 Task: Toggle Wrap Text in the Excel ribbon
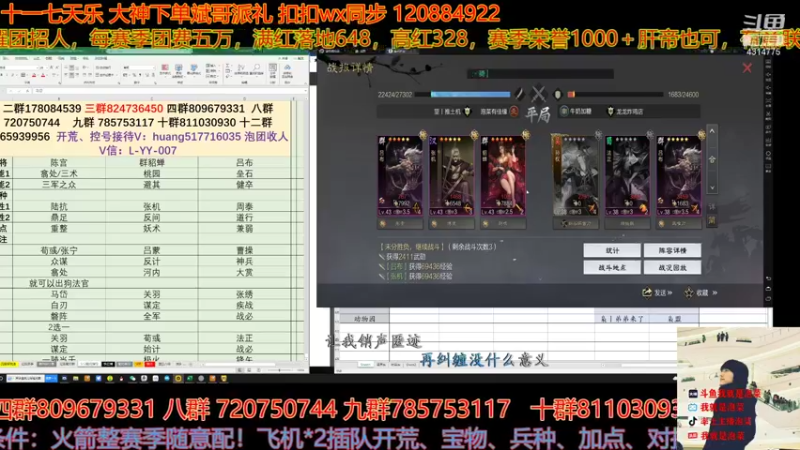103,67
